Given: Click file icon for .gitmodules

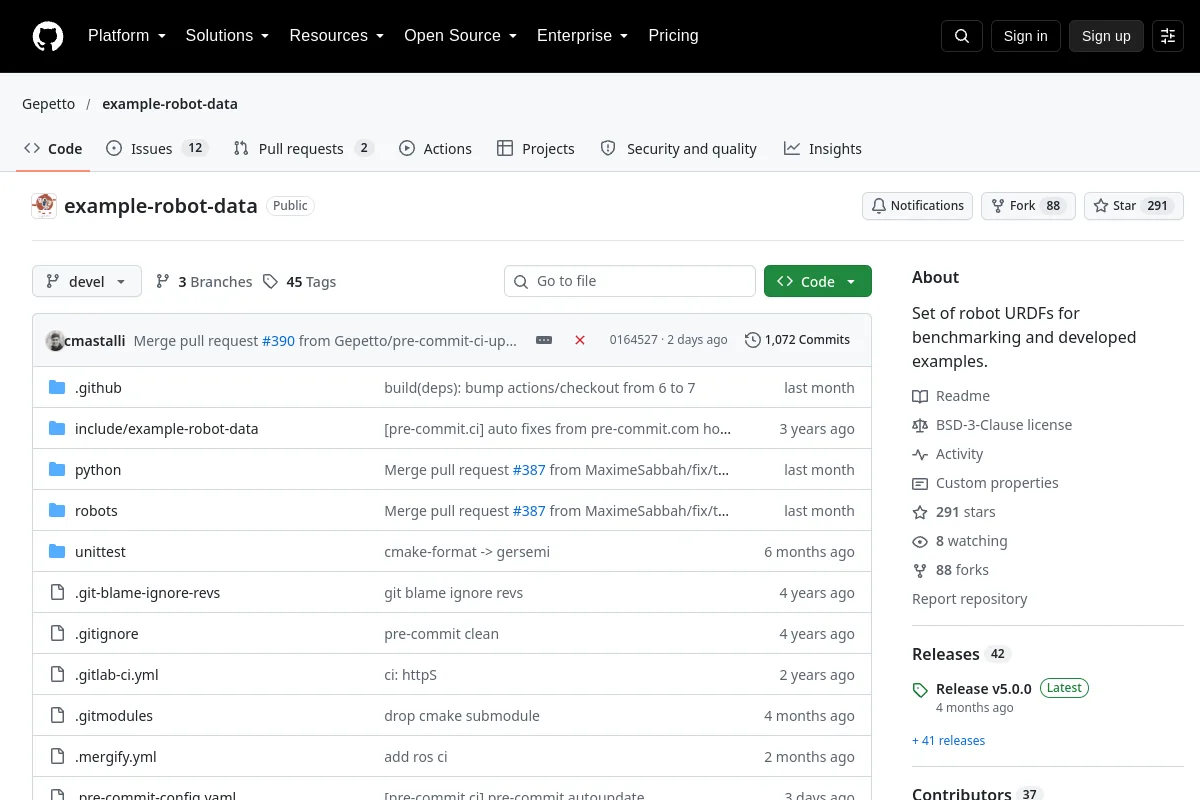Looking at the screenshot, I should tap(57, 716).
